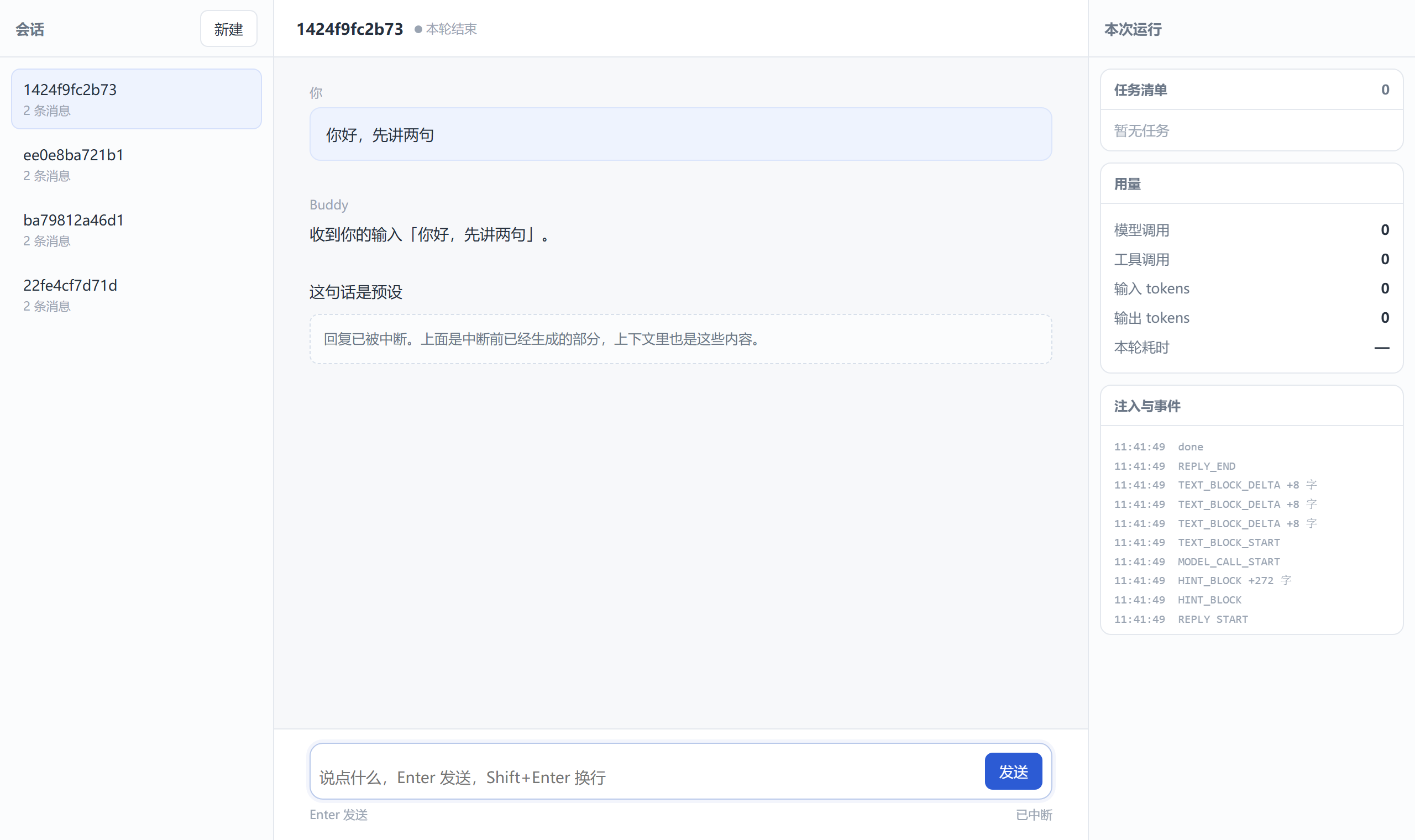Click the 输出 tokens row
Viewport: 1415px width, 840px height.
click(x=1251, y=318)
